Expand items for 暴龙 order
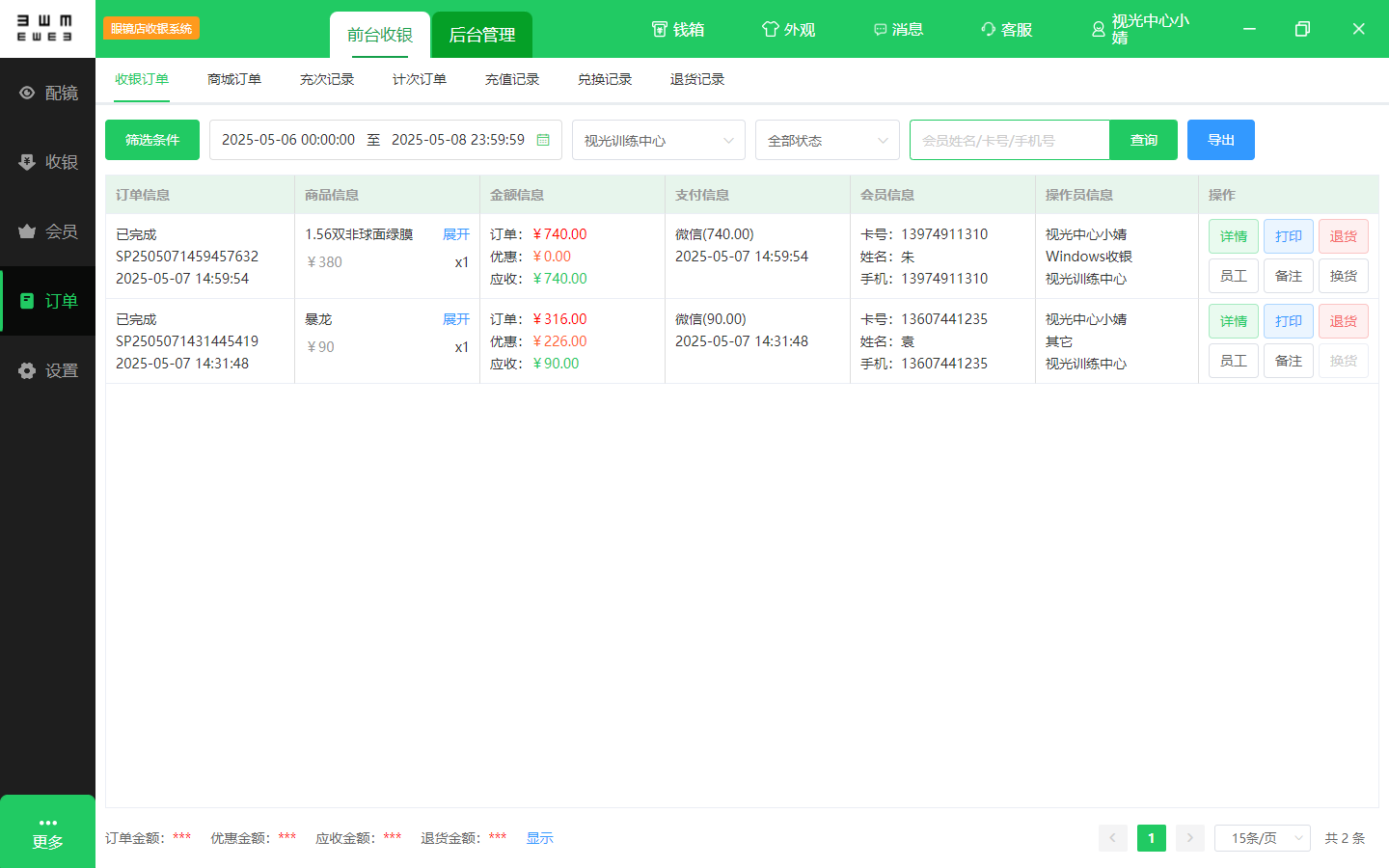This screenshot has height=868, width=1389. pos(456,319)
